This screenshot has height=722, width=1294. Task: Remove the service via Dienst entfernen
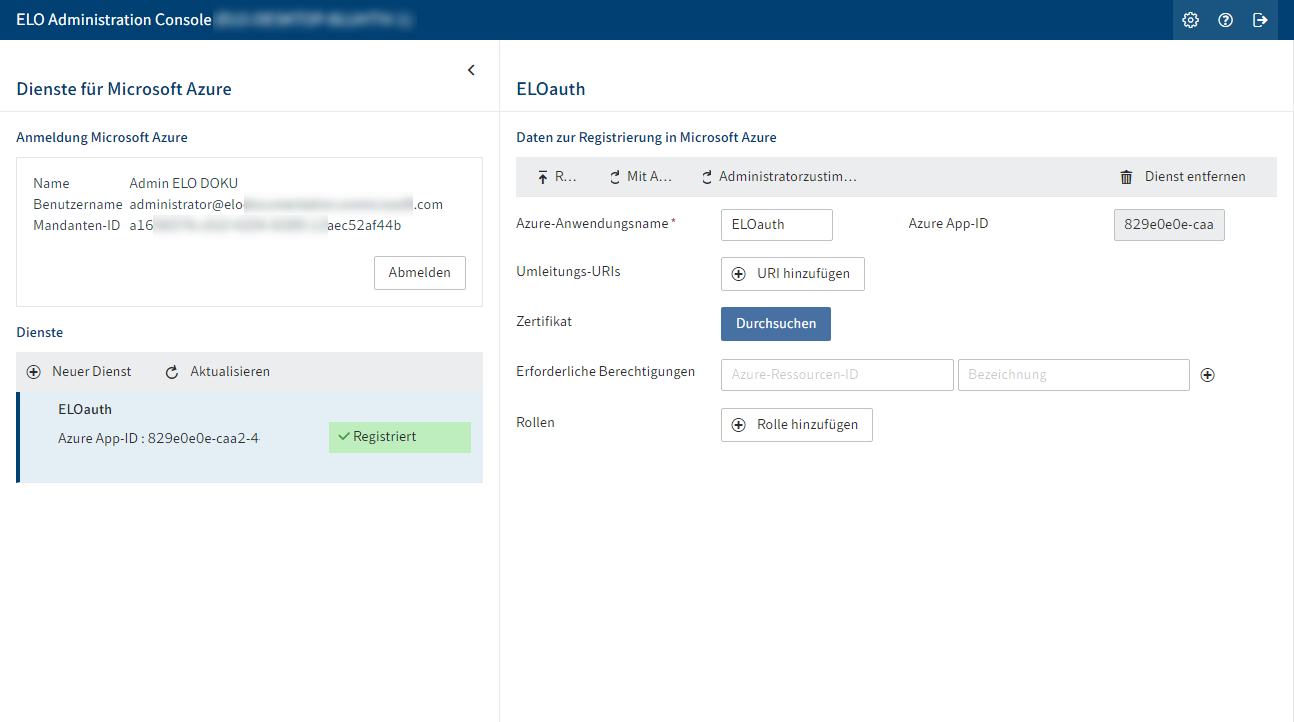click(x=1182, y=177)
